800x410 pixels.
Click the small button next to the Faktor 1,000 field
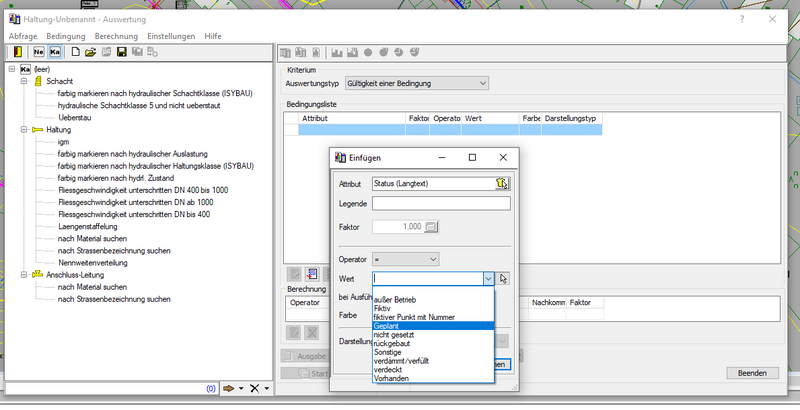[x=431, y=226]
